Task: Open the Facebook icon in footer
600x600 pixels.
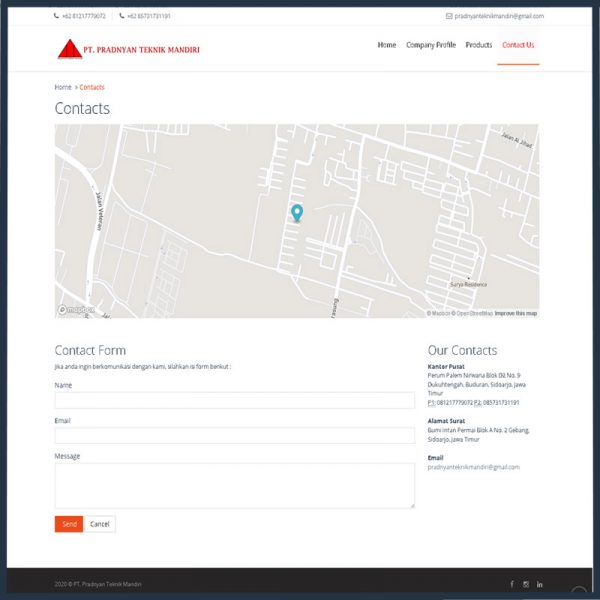Action: [512, 584]
